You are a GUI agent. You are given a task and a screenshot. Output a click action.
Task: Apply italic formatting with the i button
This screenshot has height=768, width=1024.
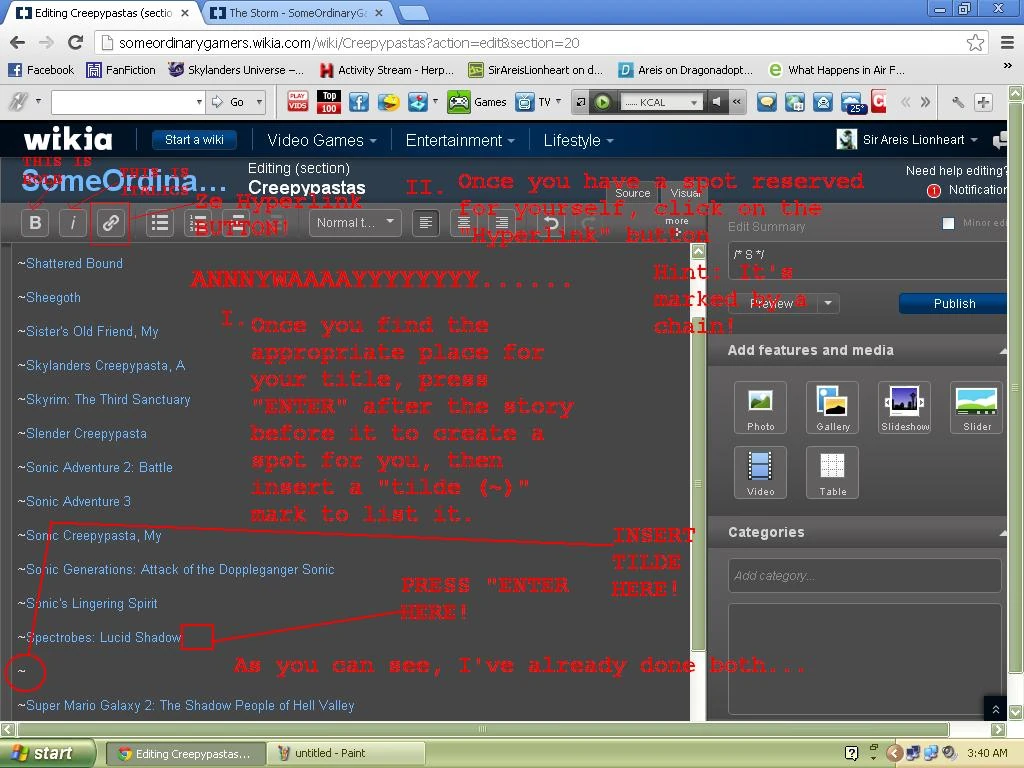pos(72,223)
